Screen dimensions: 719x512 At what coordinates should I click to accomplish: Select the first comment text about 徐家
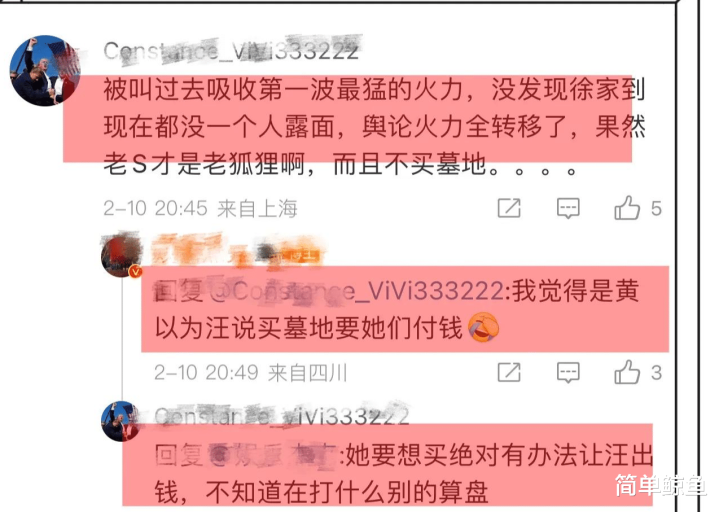point(374,126)
